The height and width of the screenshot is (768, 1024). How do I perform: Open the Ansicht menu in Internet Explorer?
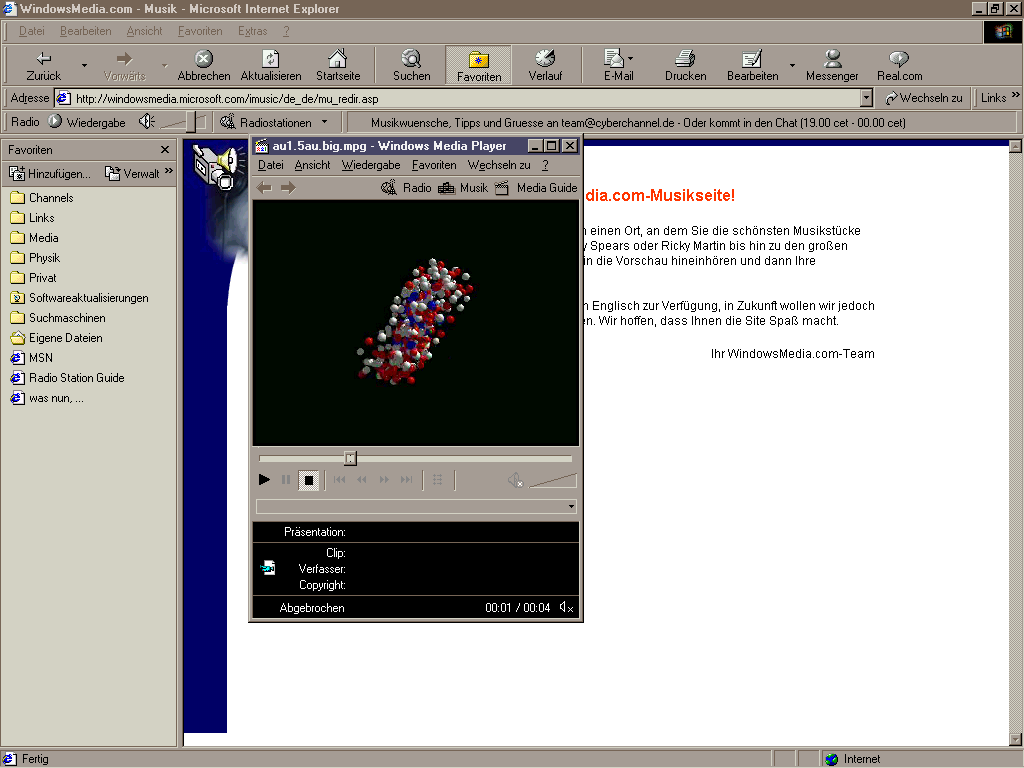(144, 31)
